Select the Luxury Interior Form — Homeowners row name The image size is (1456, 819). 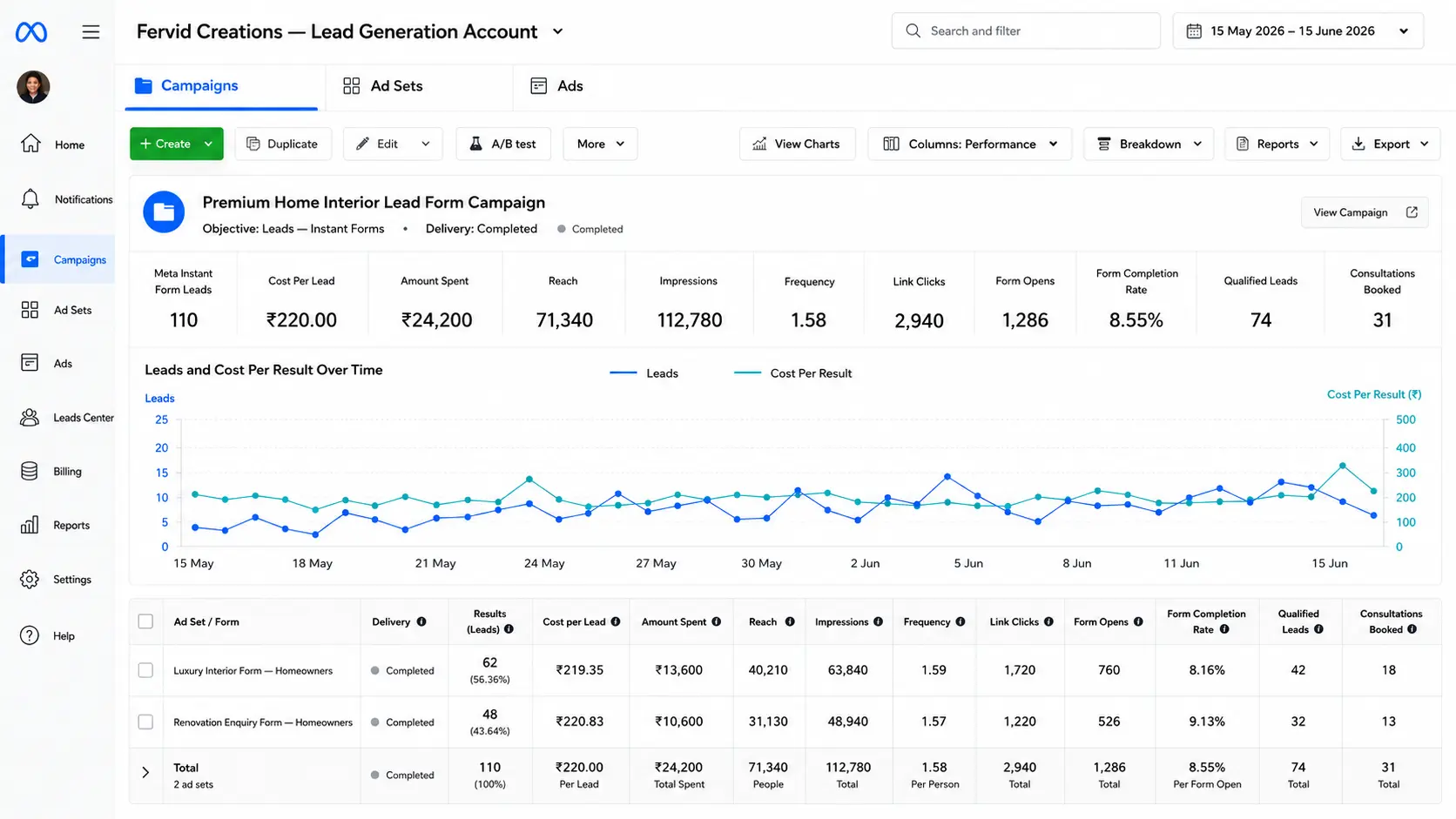[253, 671]
